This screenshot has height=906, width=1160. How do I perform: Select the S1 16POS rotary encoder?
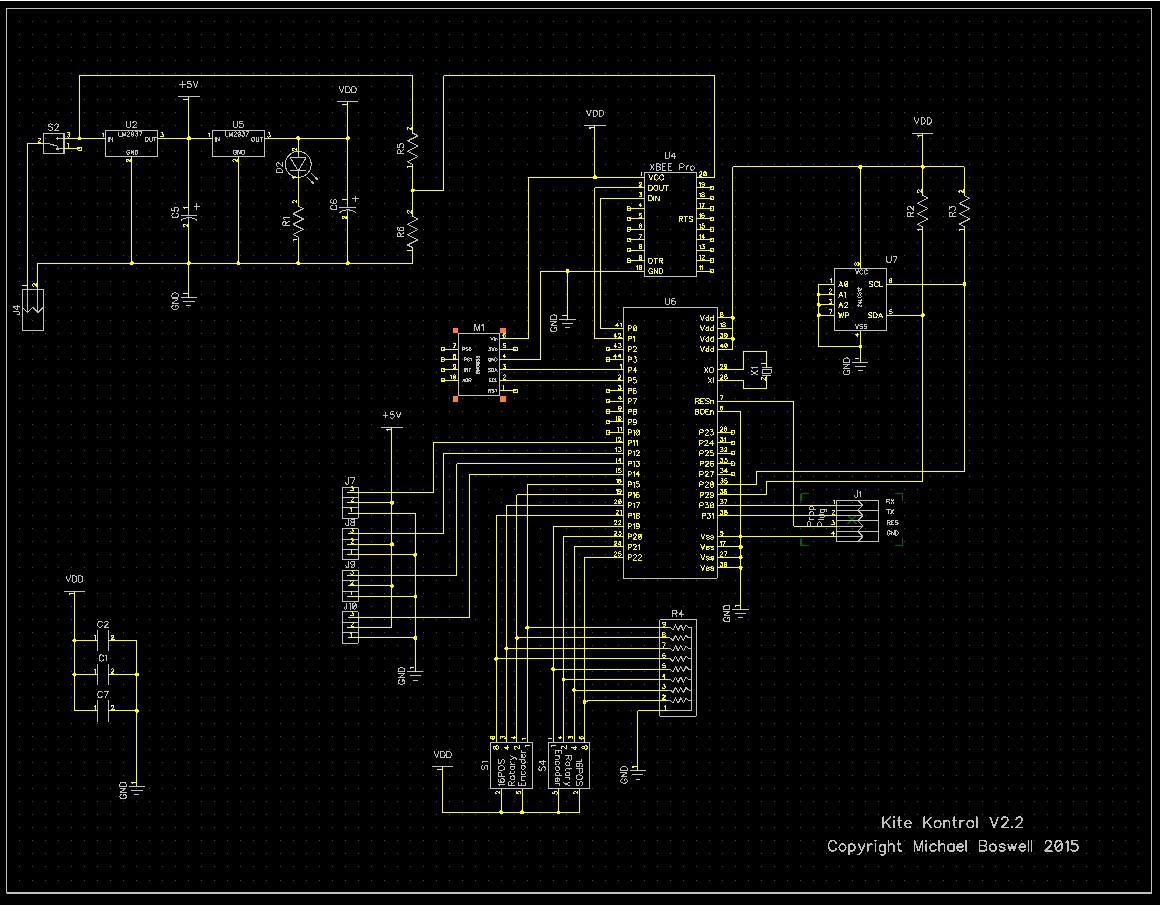(510, 765)
